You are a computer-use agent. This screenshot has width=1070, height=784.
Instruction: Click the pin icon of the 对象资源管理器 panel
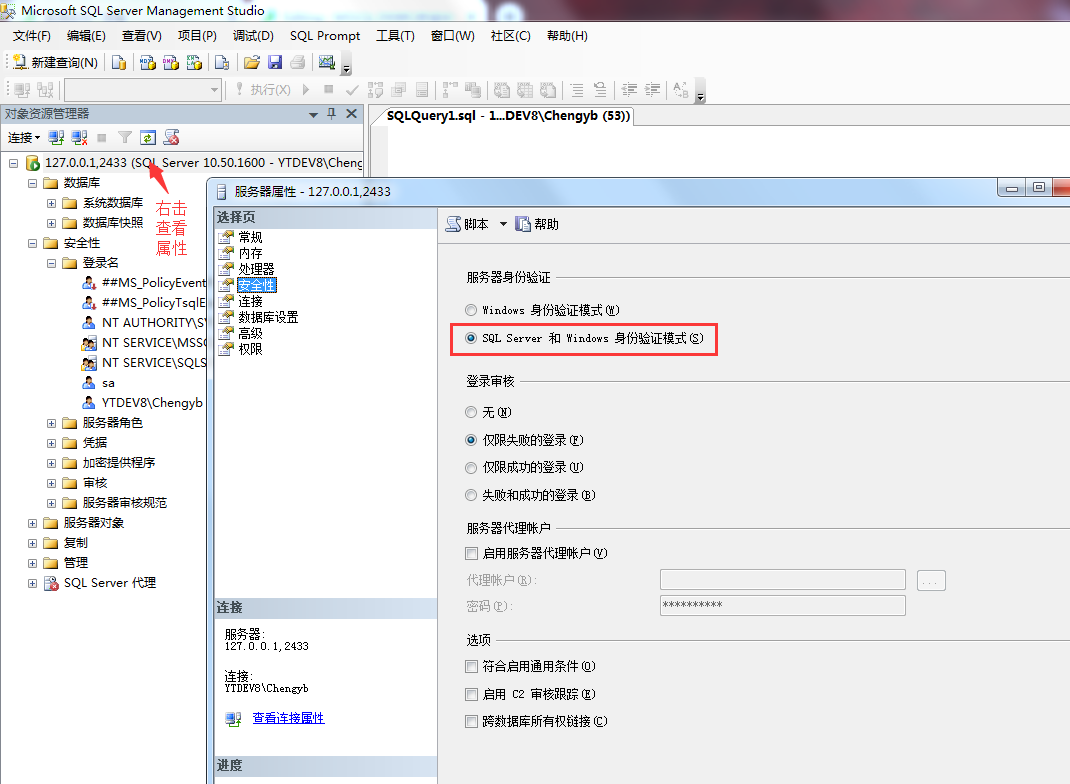pyautogui.click(x=332, y=114)
